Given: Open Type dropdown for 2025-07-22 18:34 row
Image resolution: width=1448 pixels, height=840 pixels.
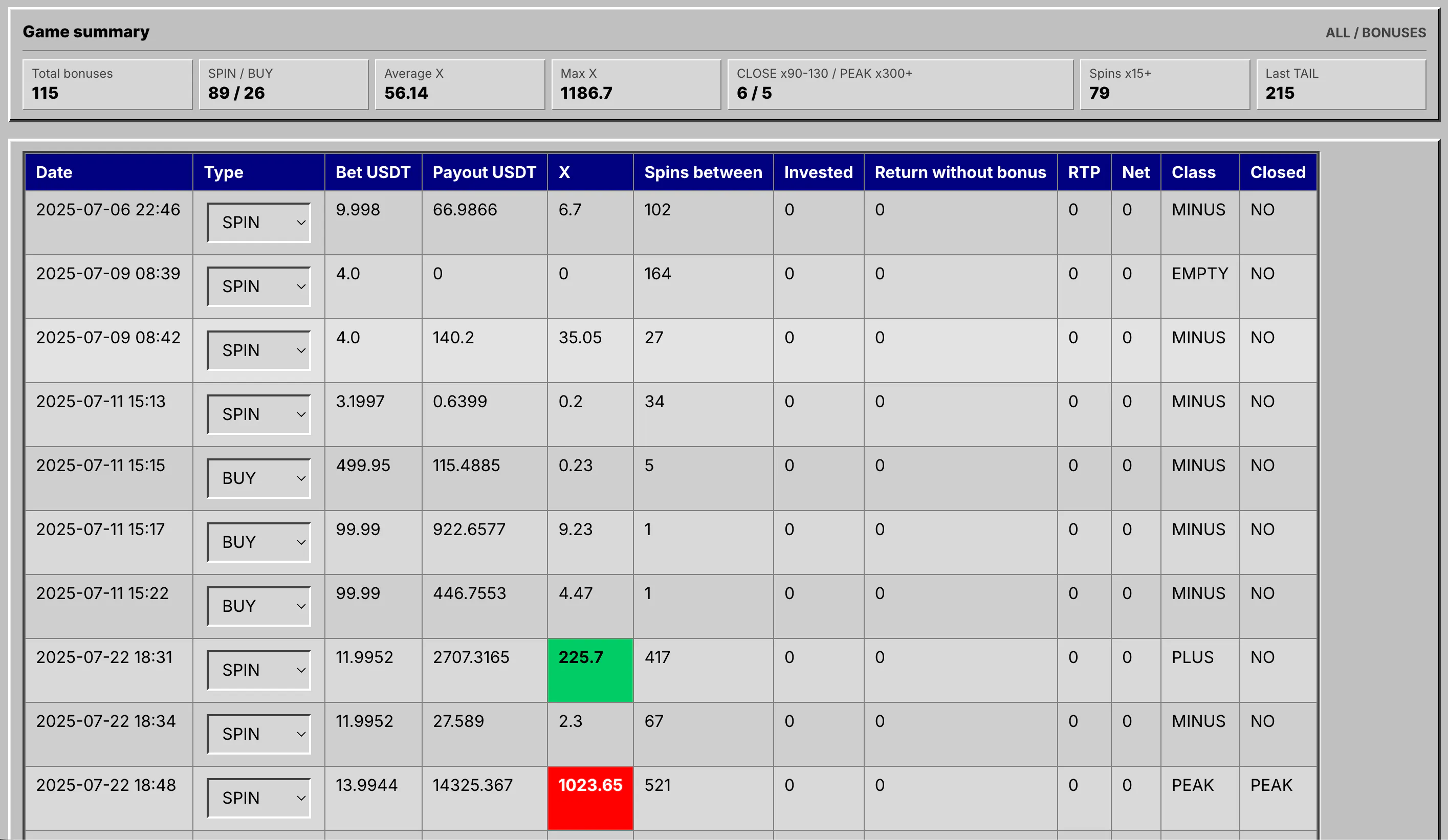Looking at the screenshot, I should pyautogui.click(x=258, y=734).
